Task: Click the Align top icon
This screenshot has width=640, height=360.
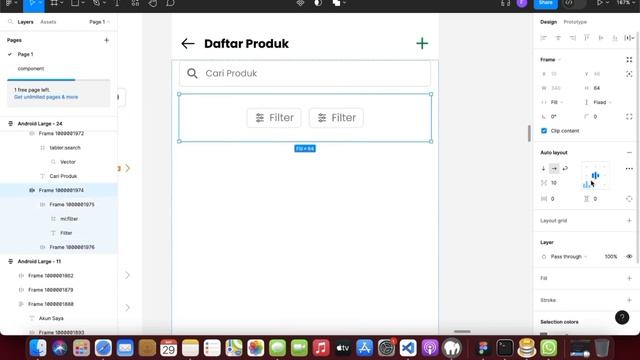Action: click(587, 38)
